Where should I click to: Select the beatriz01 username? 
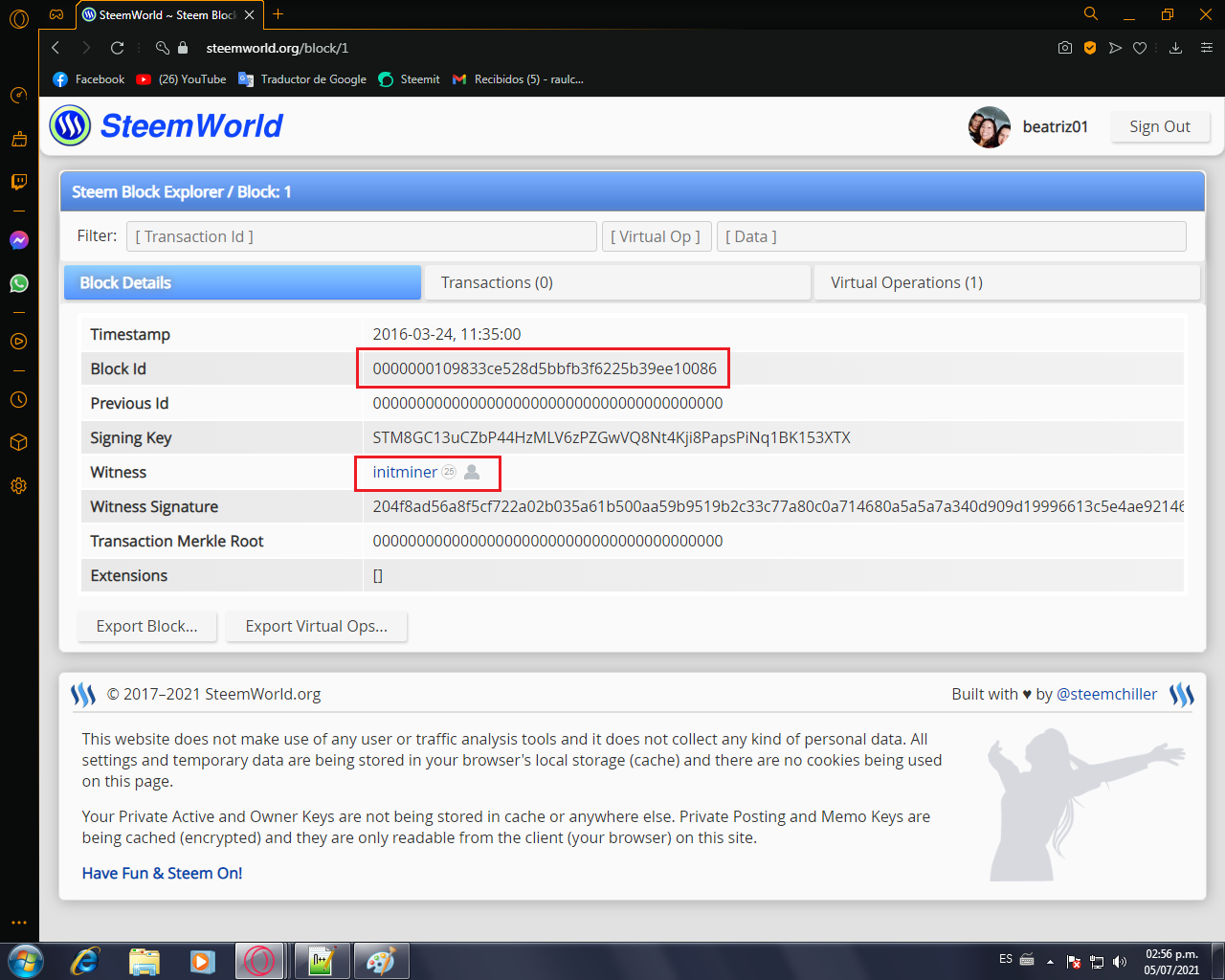point(1056,126)
